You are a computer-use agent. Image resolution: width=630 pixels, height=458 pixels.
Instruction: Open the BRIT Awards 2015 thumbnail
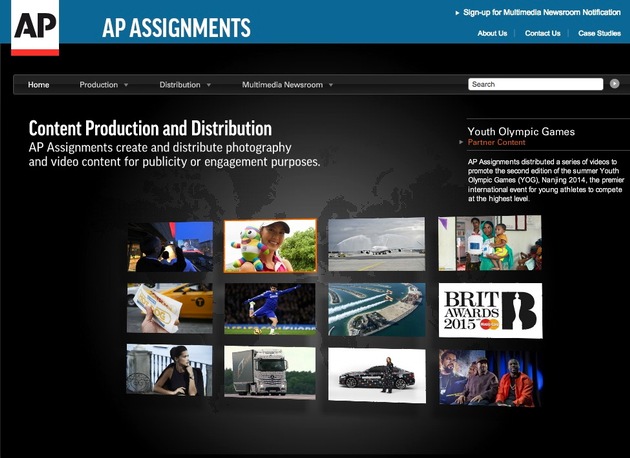point(490,310)
